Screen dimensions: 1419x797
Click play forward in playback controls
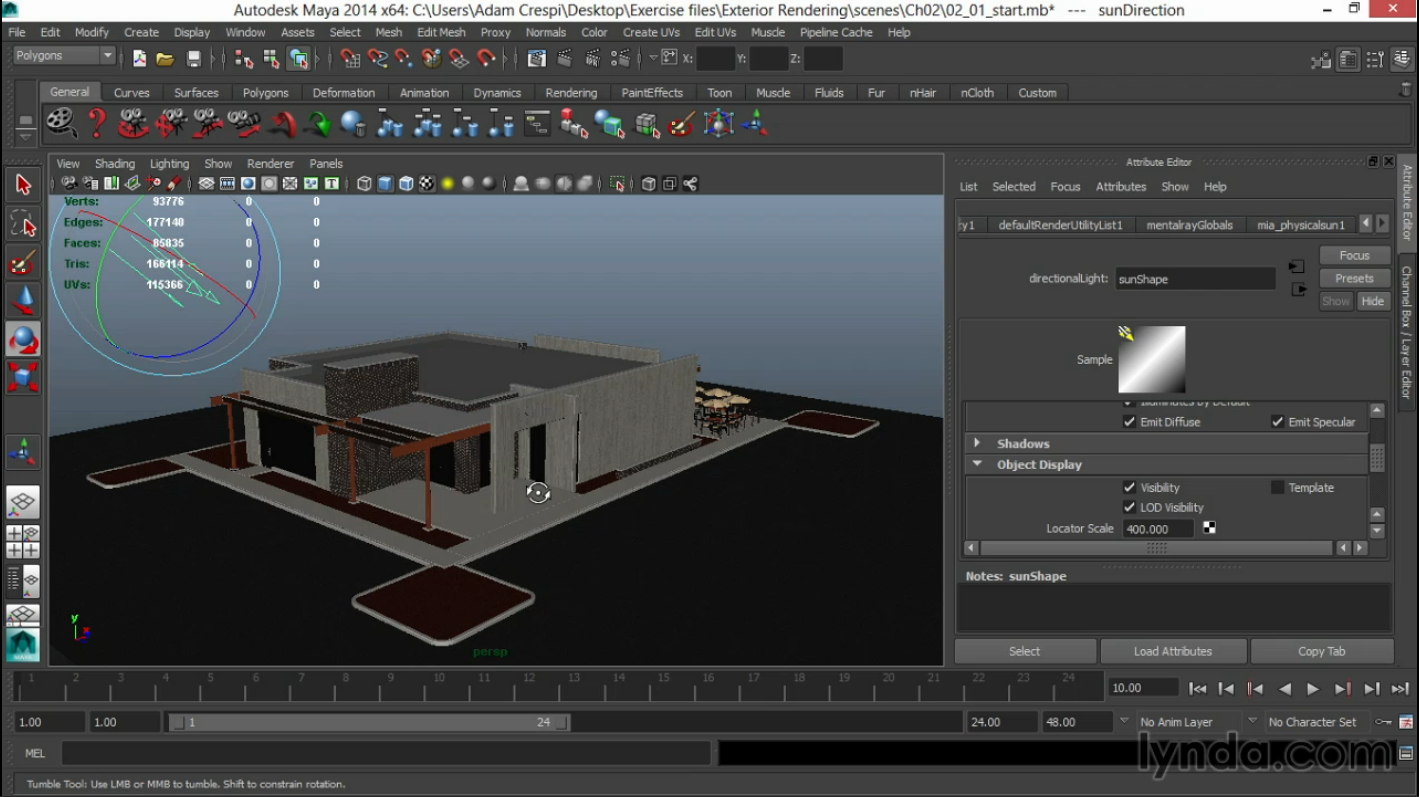tap(1313, 688)
